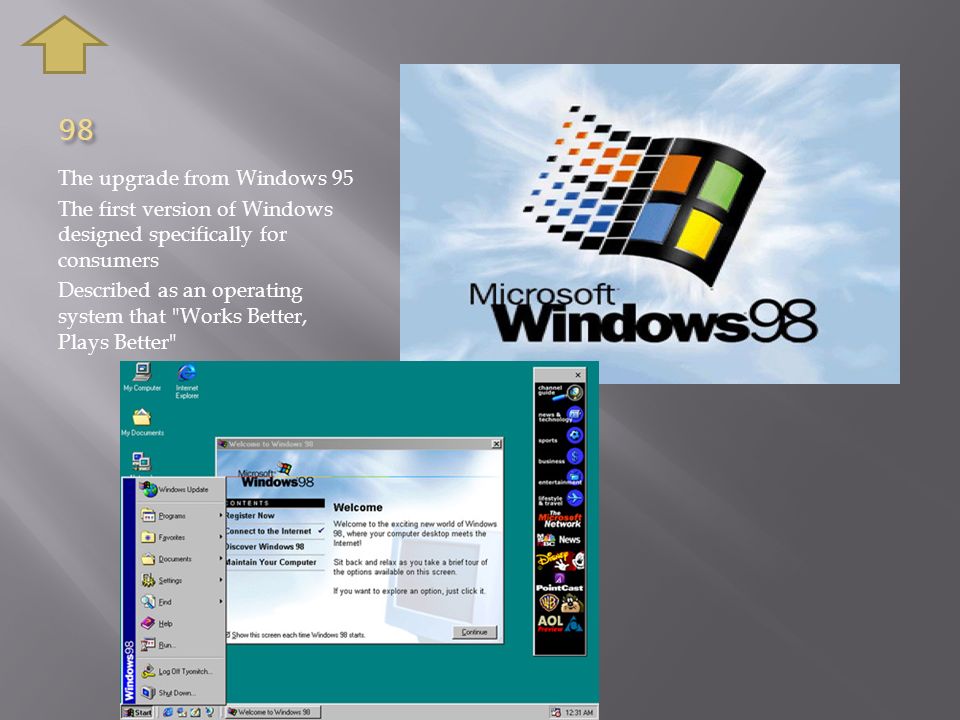Click the Continue button
Image resolution: width=960 pixels, height=720 pixels.
[474, 632]
